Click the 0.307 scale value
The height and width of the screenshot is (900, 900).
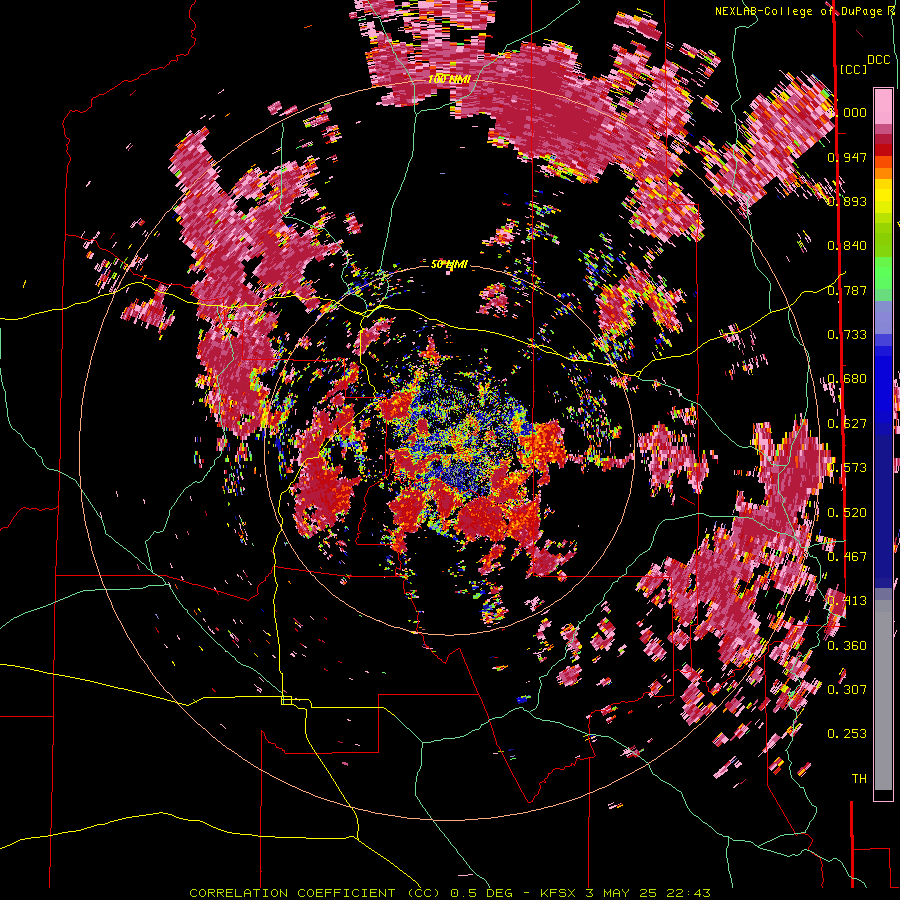tap(847, 690)
